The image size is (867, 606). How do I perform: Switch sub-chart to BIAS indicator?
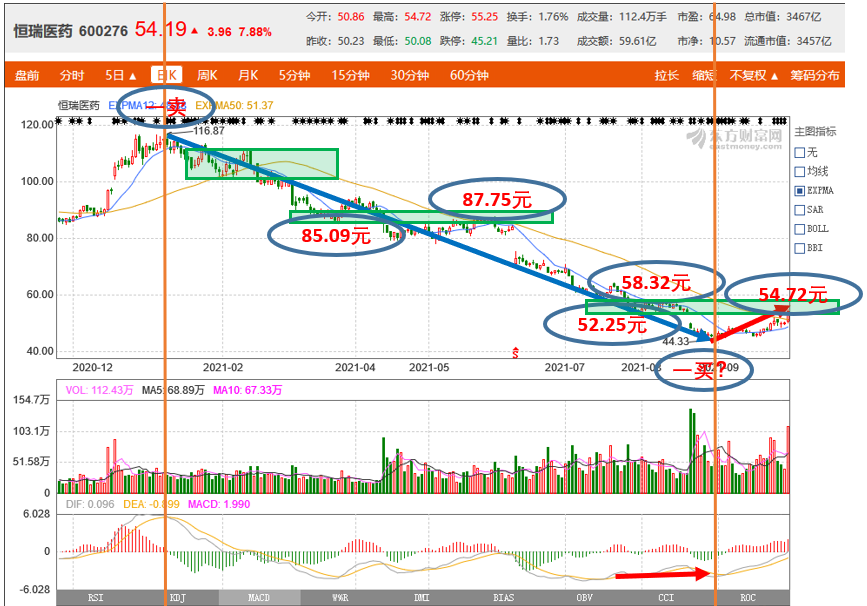pos(504,598)
